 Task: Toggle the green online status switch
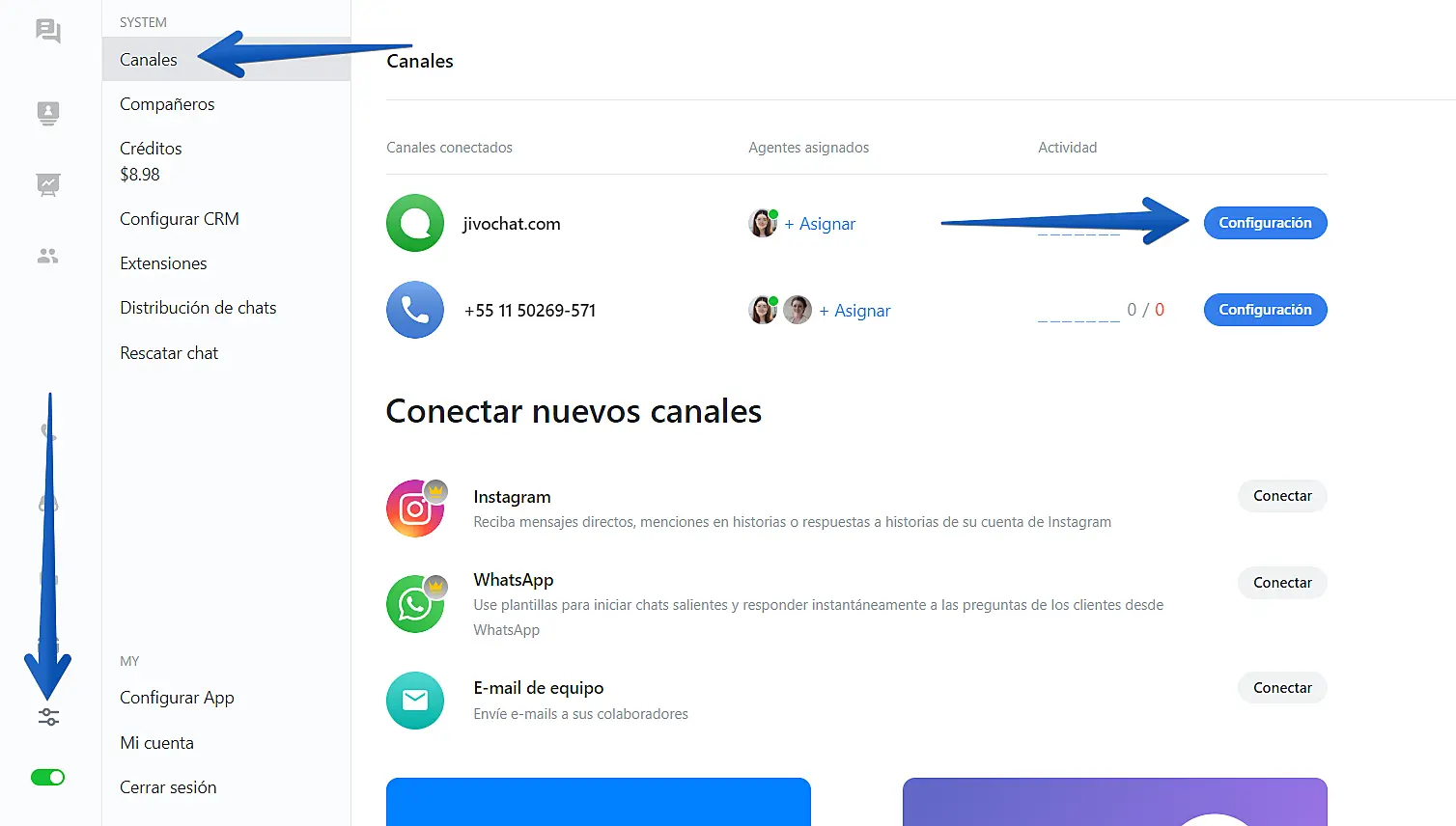(48, 778)
